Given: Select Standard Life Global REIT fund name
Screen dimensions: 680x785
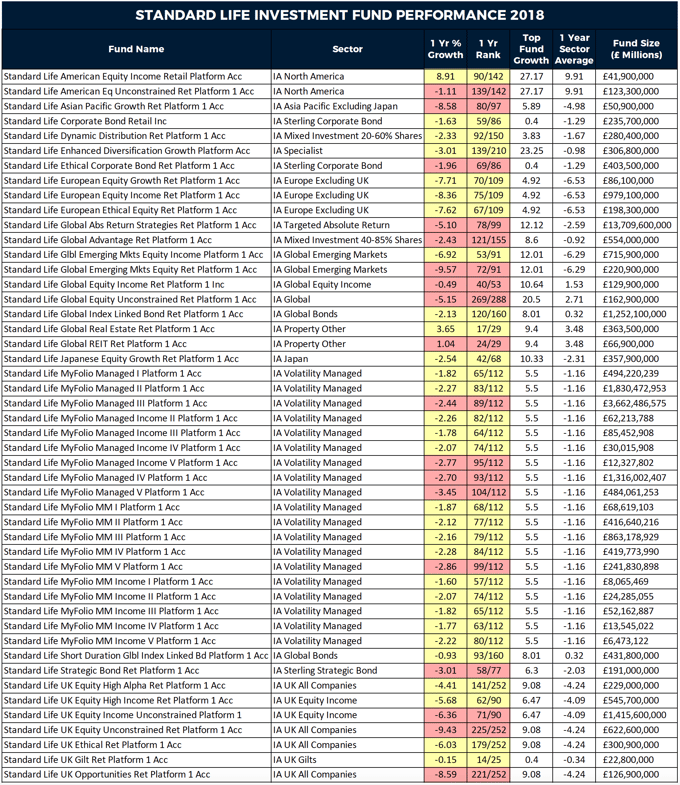Looking at the screenshot, I should pyautogui.click(x=95, y=344).
